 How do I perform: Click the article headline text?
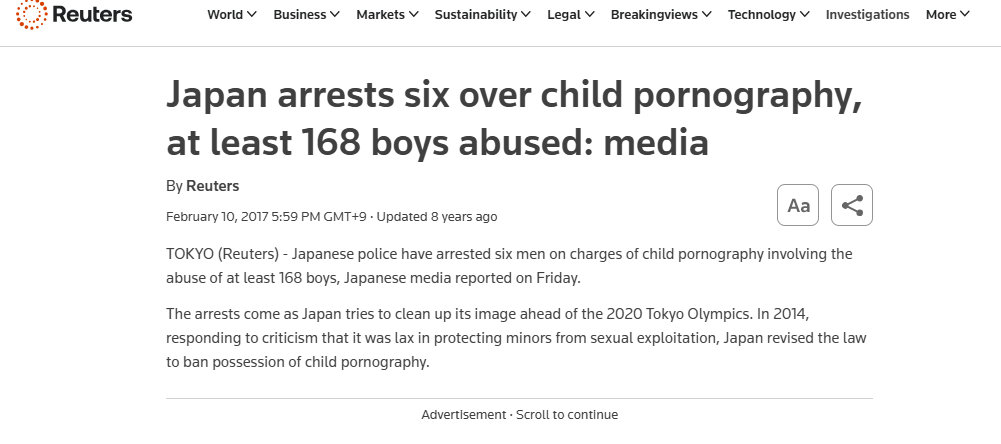(x=514, y=119)
